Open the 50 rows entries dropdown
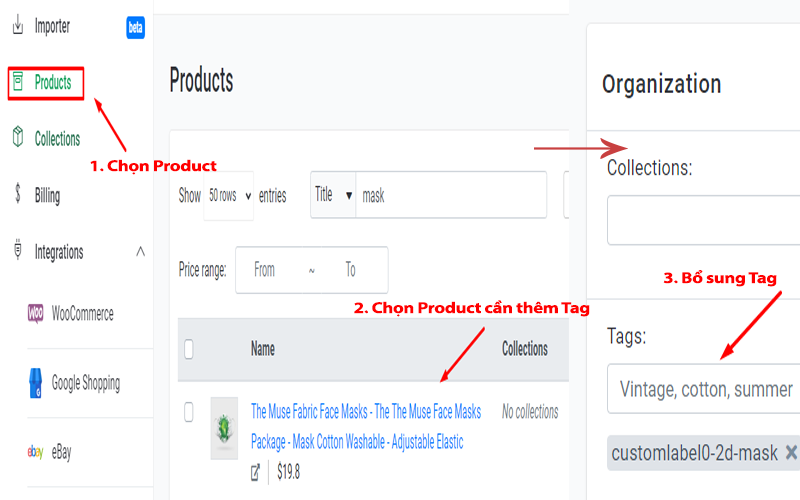 click(x=229, y=196)
